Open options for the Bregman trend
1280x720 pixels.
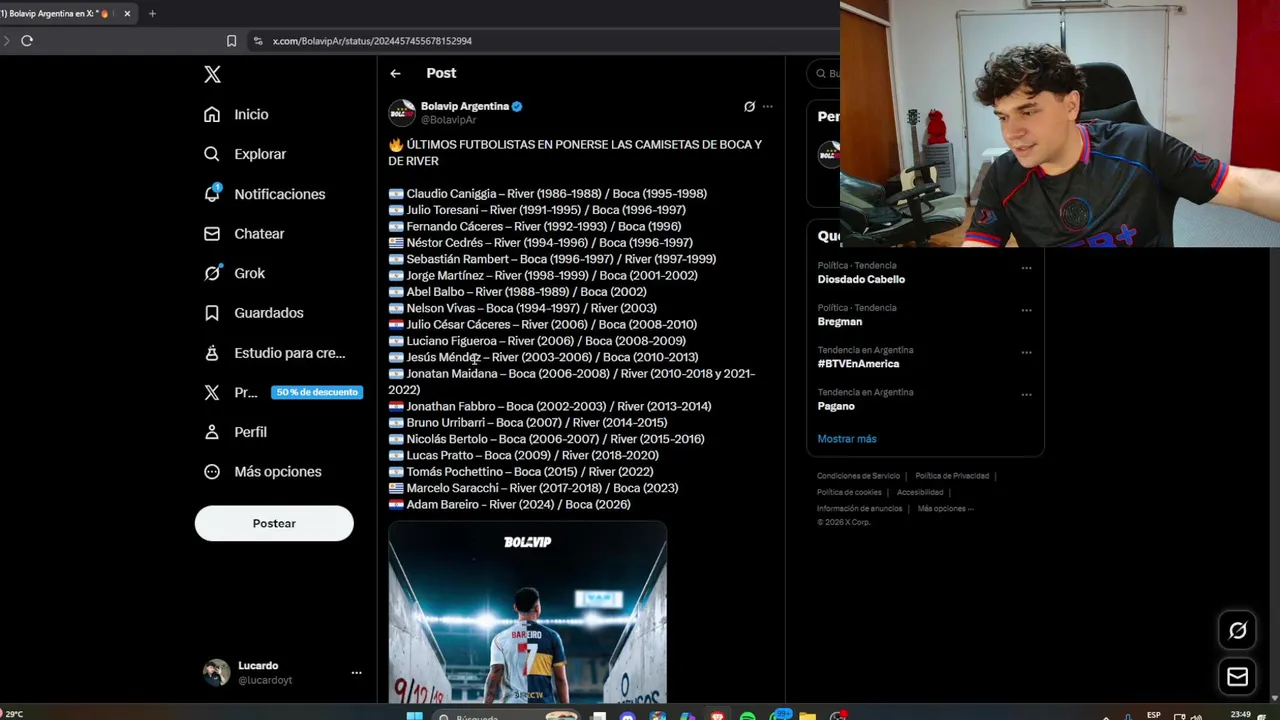point(1026,310)
